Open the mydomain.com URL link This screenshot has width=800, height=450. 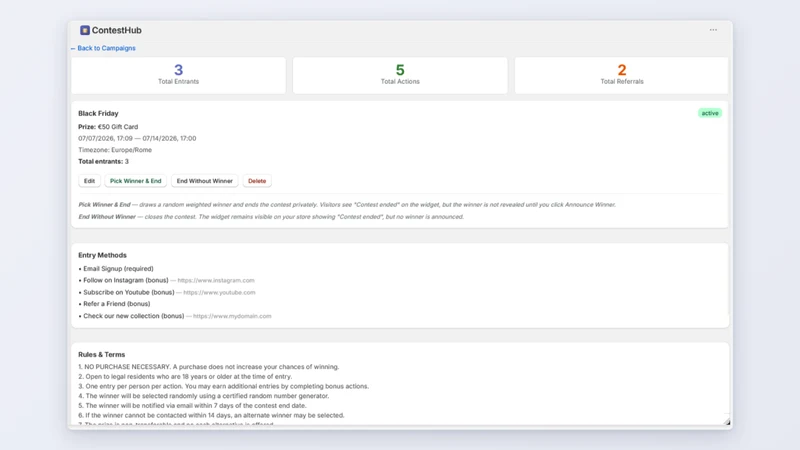[232, 316]
